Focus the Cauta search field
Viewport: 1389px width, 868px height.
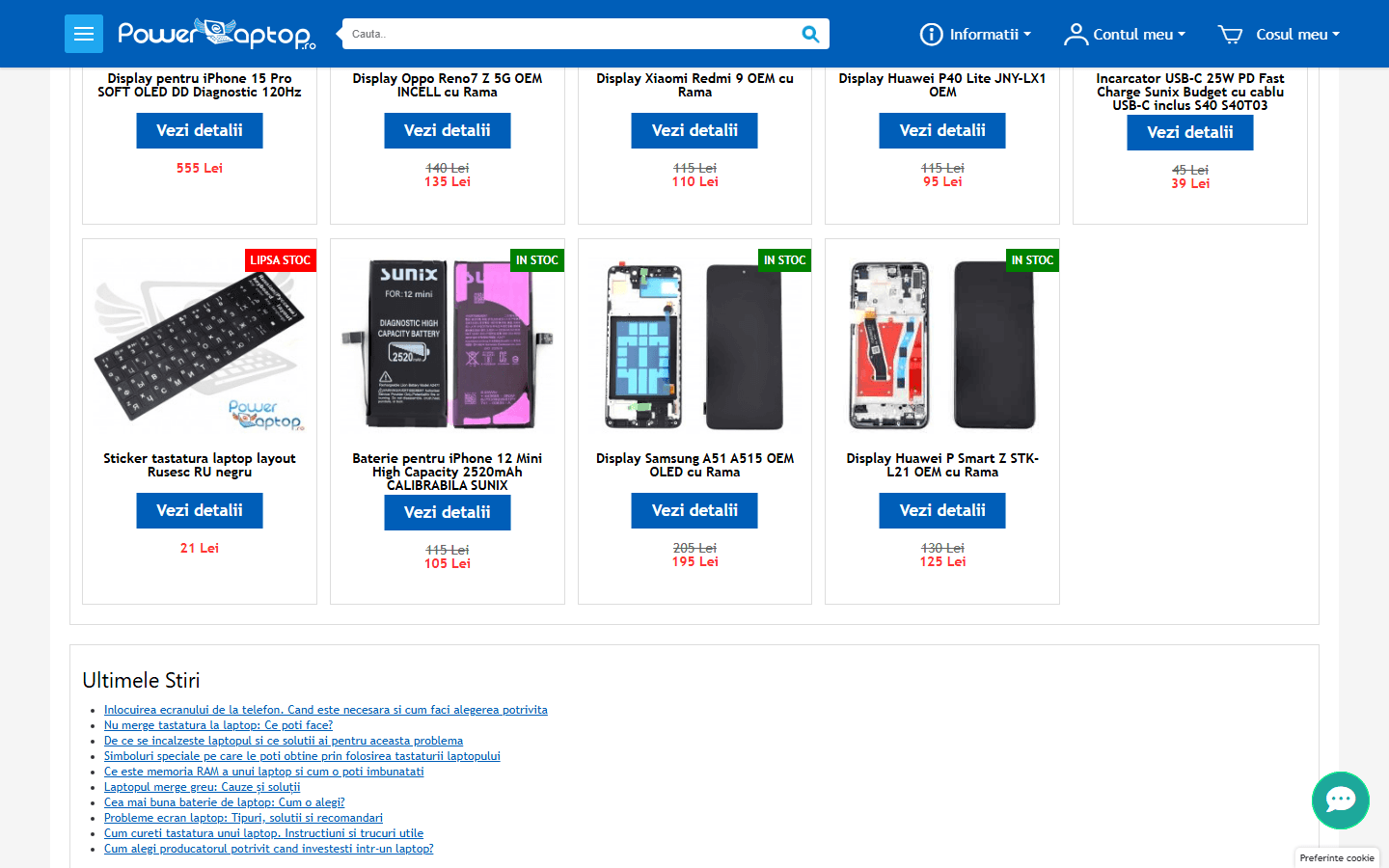[571, 34]
